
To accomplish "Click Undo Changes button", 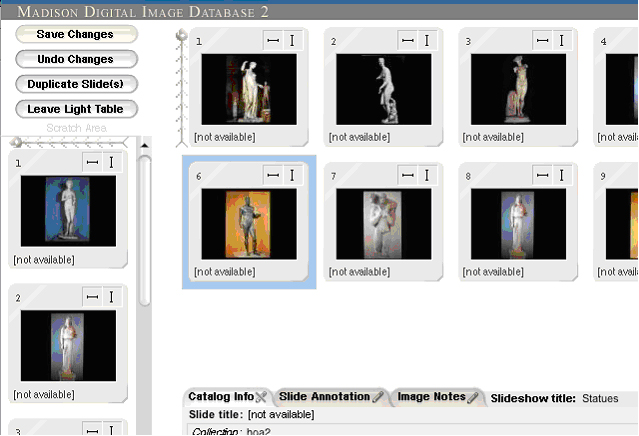I will (x=77, y=59).
